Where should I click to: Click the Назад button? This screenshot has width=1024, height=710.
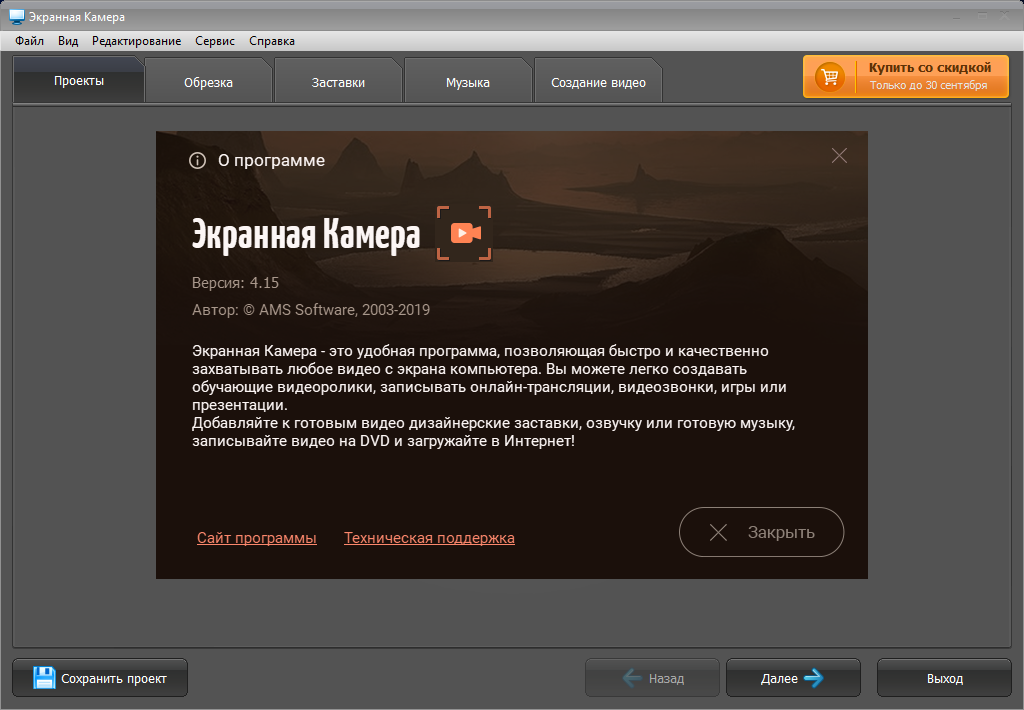click(652, 678)
